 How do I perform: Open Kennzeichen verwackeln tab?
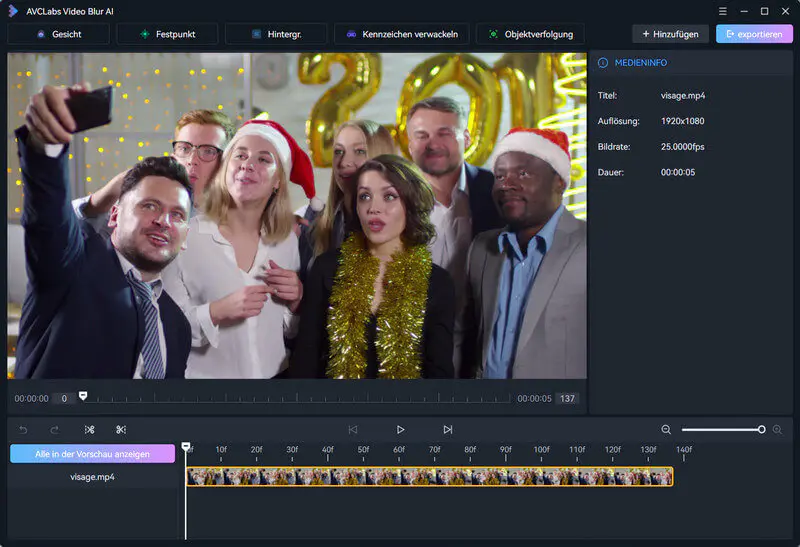tap(402, 34)
